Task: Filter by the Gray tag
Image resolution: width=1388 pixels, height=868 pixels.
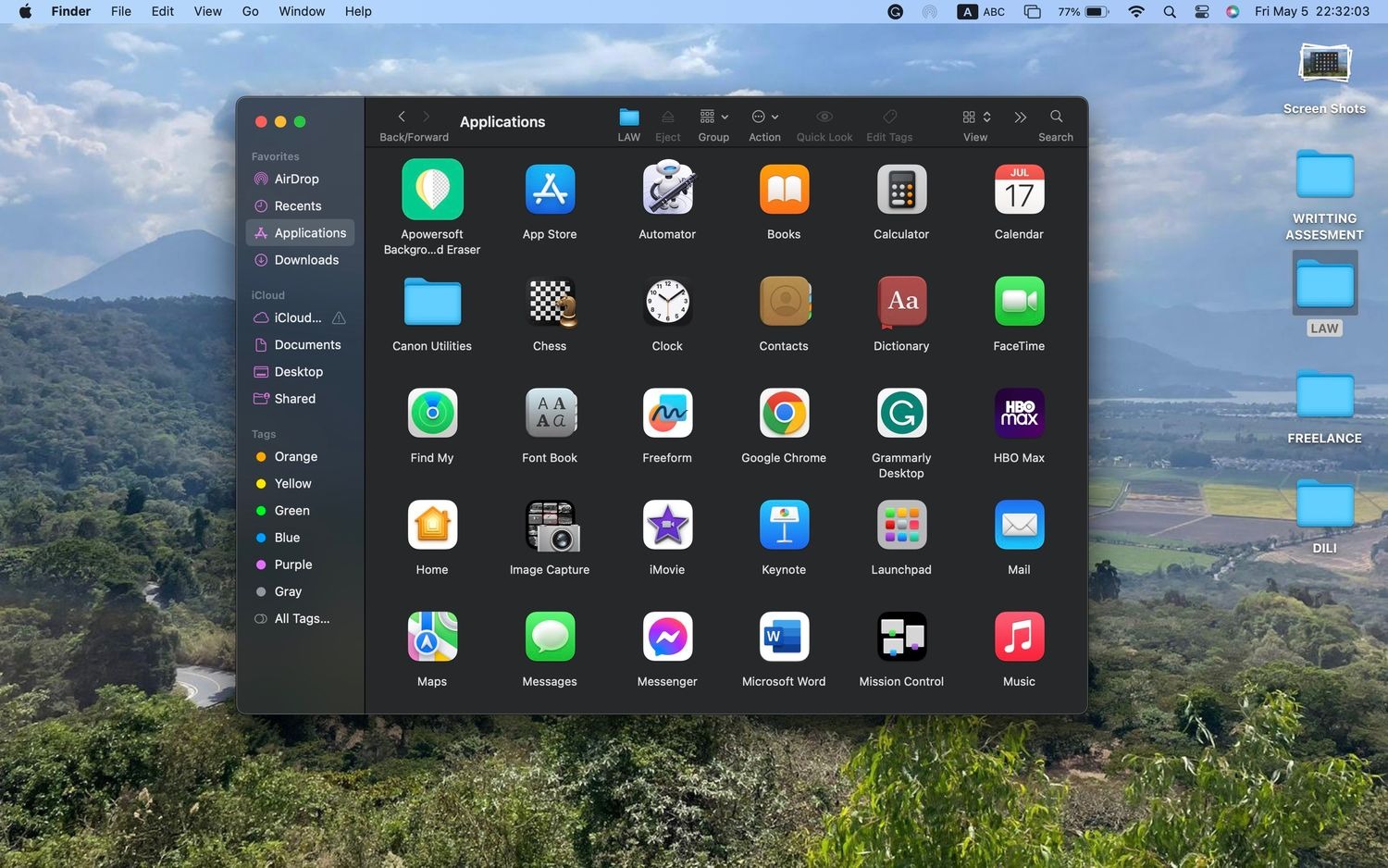Action: pyautogui.click(x=300, y=591)
